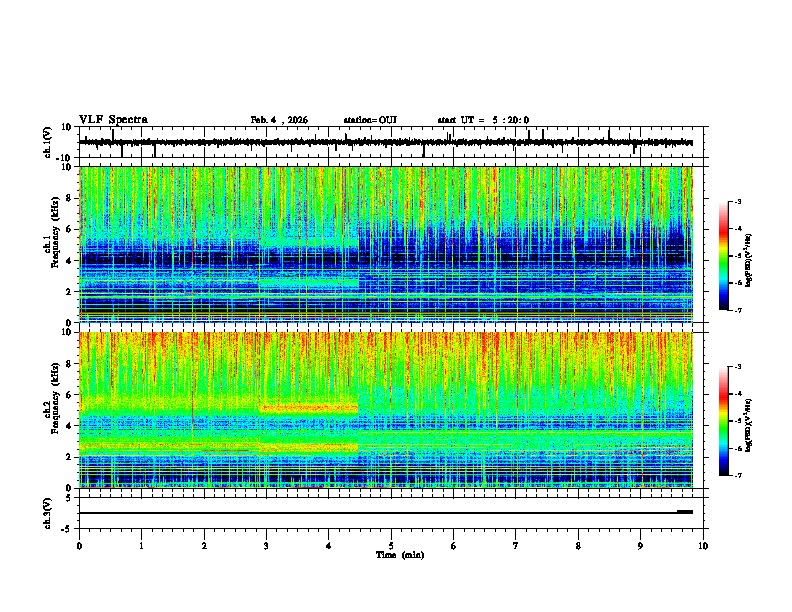Click the "7" tick label on time axis
This screenshot has height=612, width=792.
516,546
